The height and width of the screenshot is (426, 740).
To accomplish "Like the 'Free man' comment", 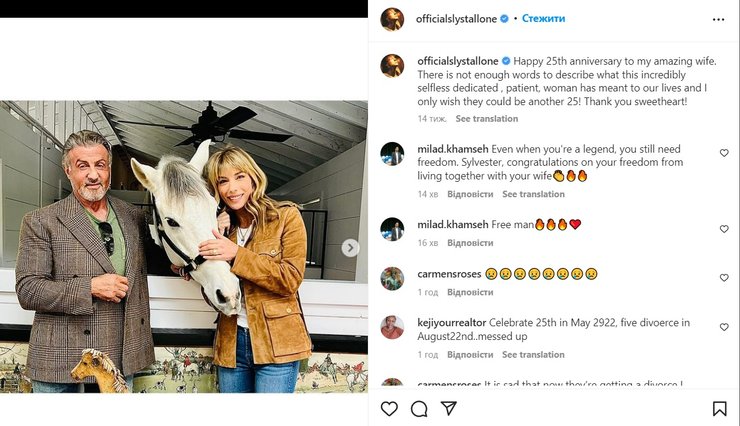I will 724,229.
